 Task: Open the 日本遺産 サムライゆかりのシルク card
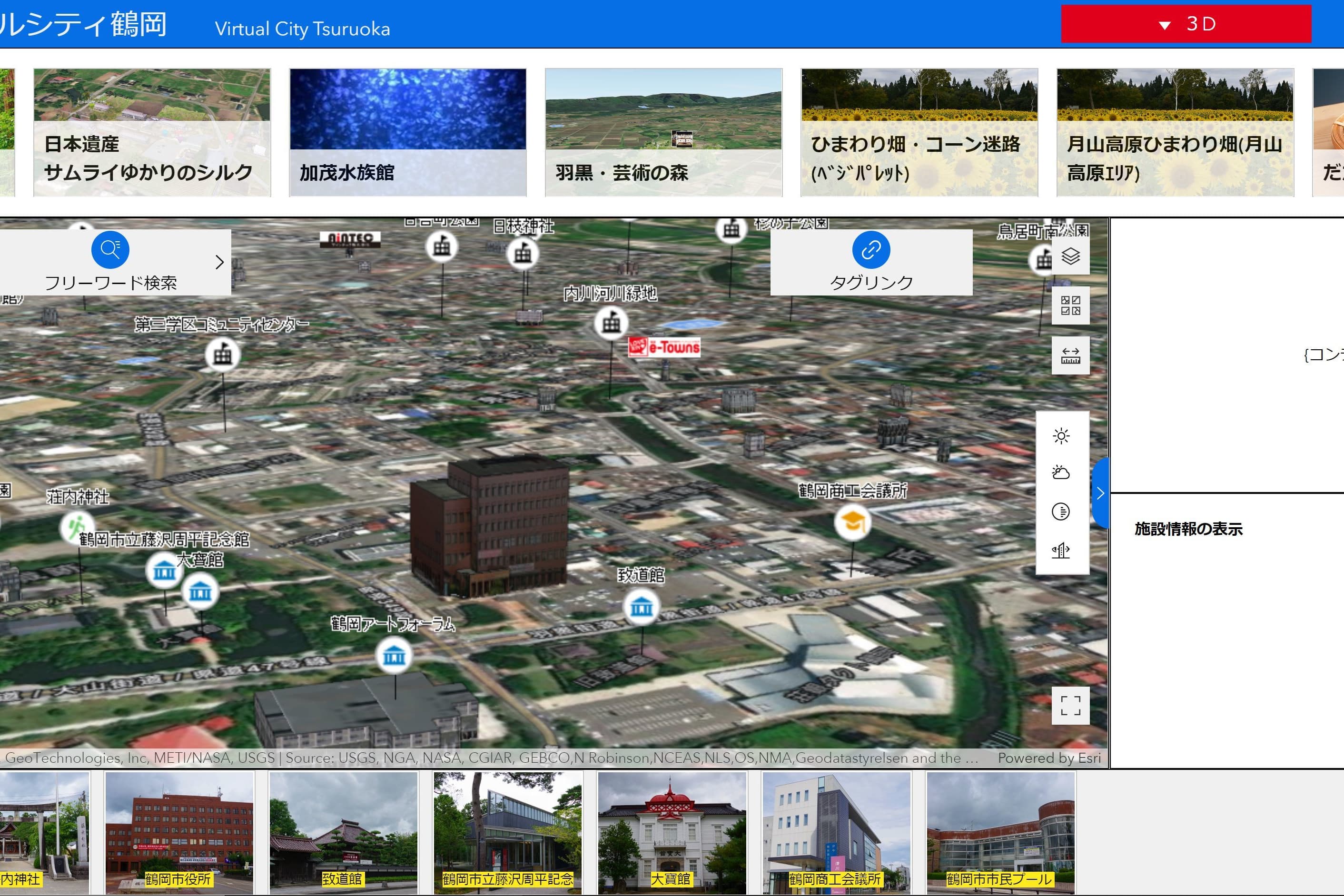(152, 133)
